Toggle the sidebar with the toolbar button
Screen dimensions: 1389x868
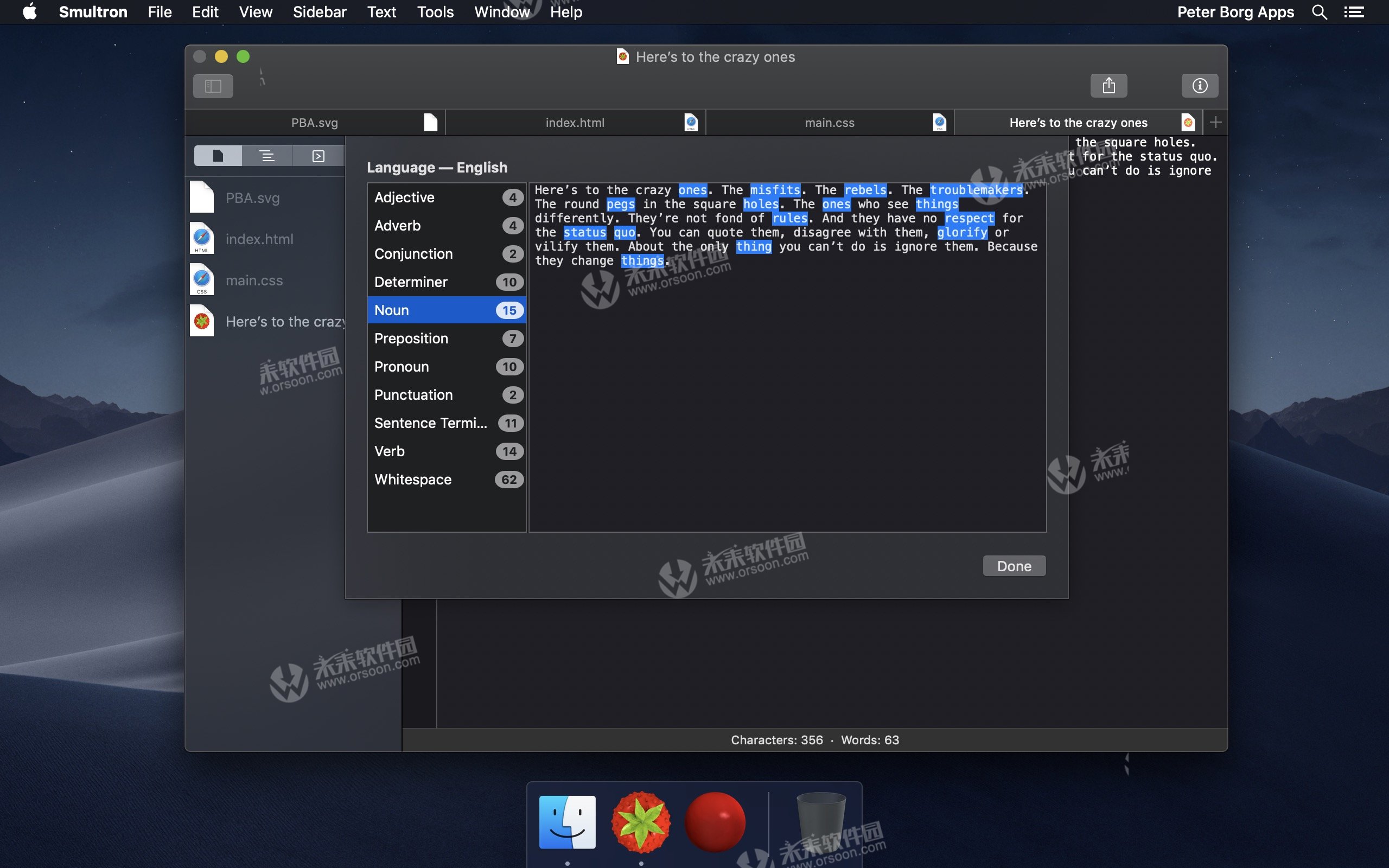point(213,86)
